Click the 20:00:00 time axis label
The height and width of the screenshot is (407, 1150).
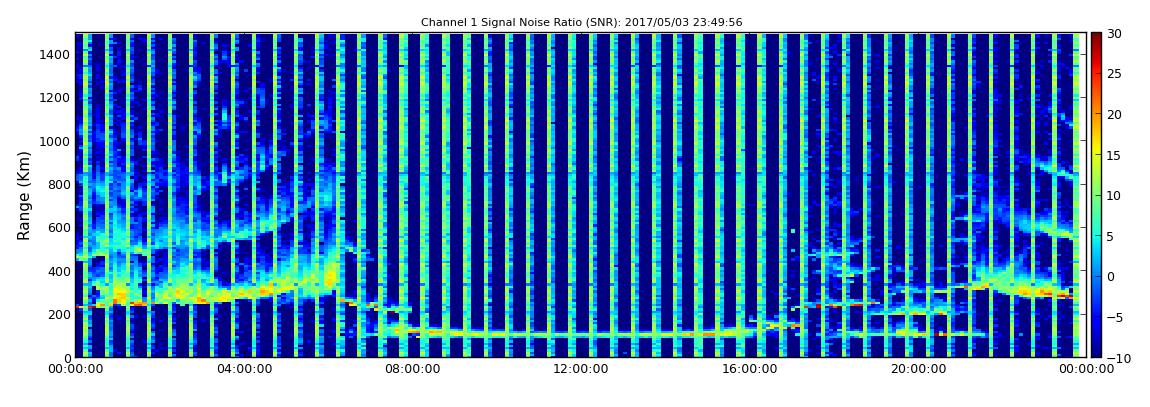pos(917,369)
